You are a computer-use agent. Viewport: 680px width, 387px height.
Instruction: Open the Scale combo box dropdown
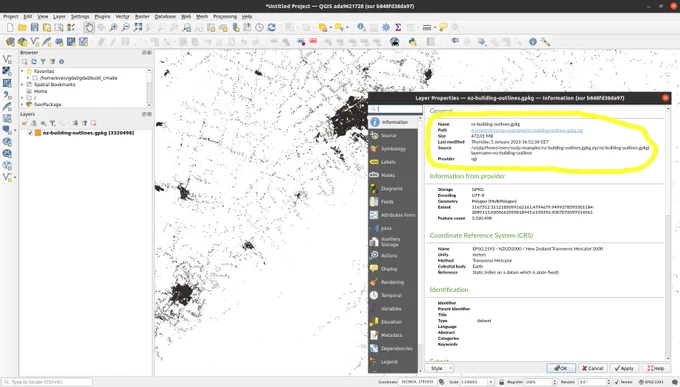[x=491, y=382]
